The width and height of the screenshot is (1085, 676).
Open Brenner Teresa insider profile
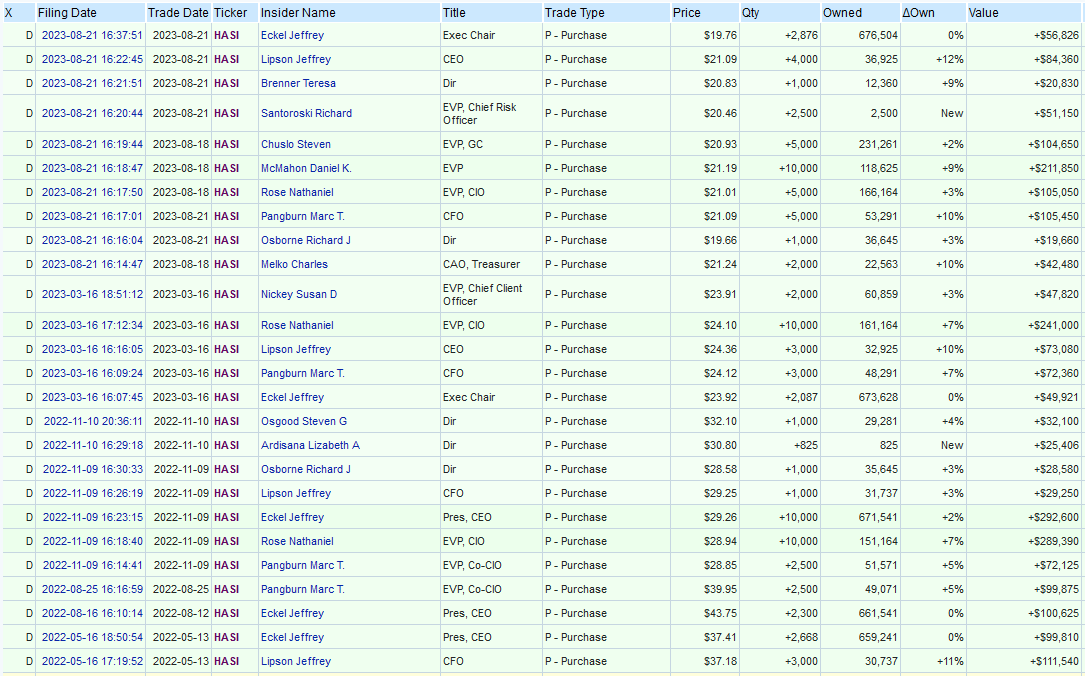point(298,83)
